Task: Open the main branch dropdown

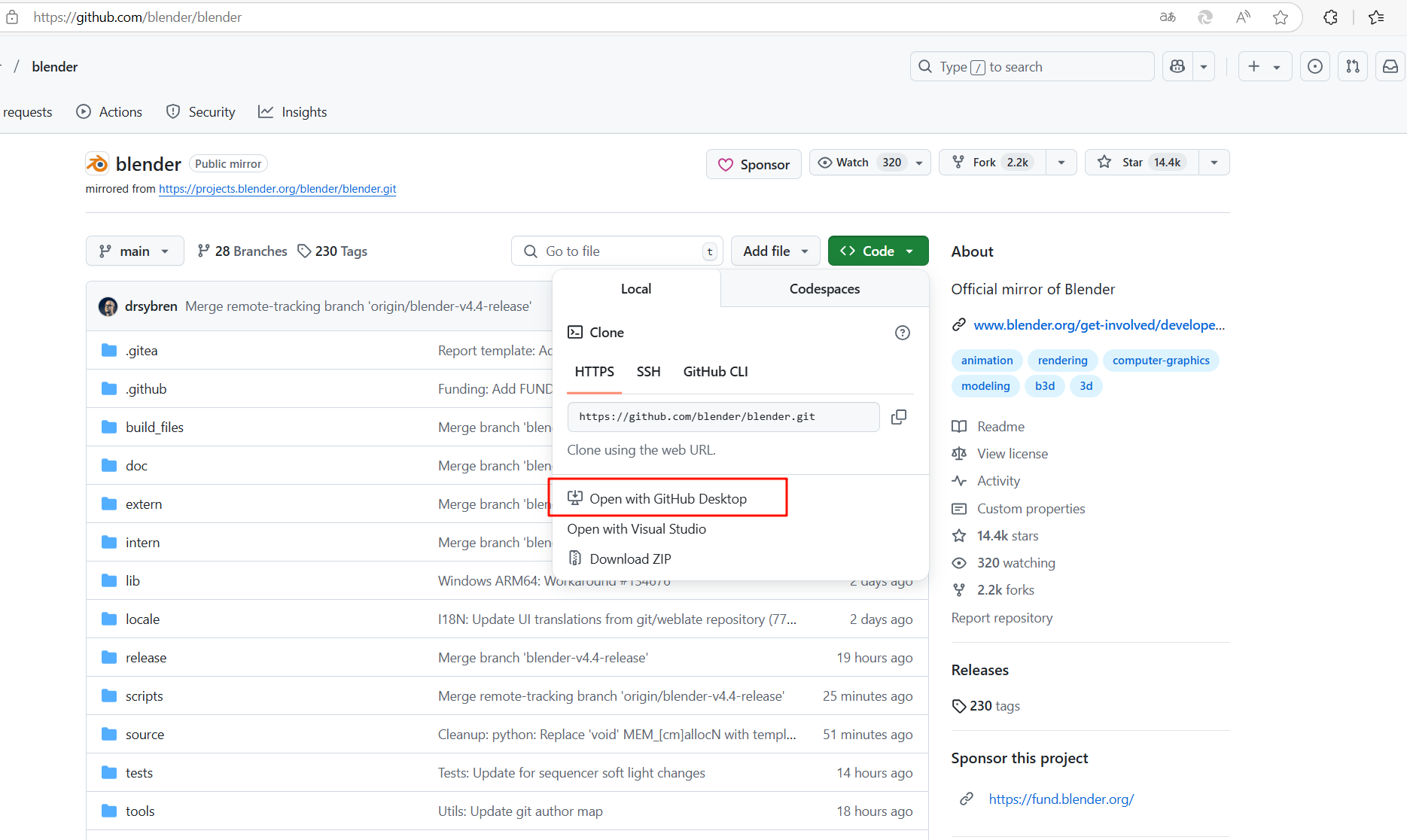Action: click(x=135, y=251)
